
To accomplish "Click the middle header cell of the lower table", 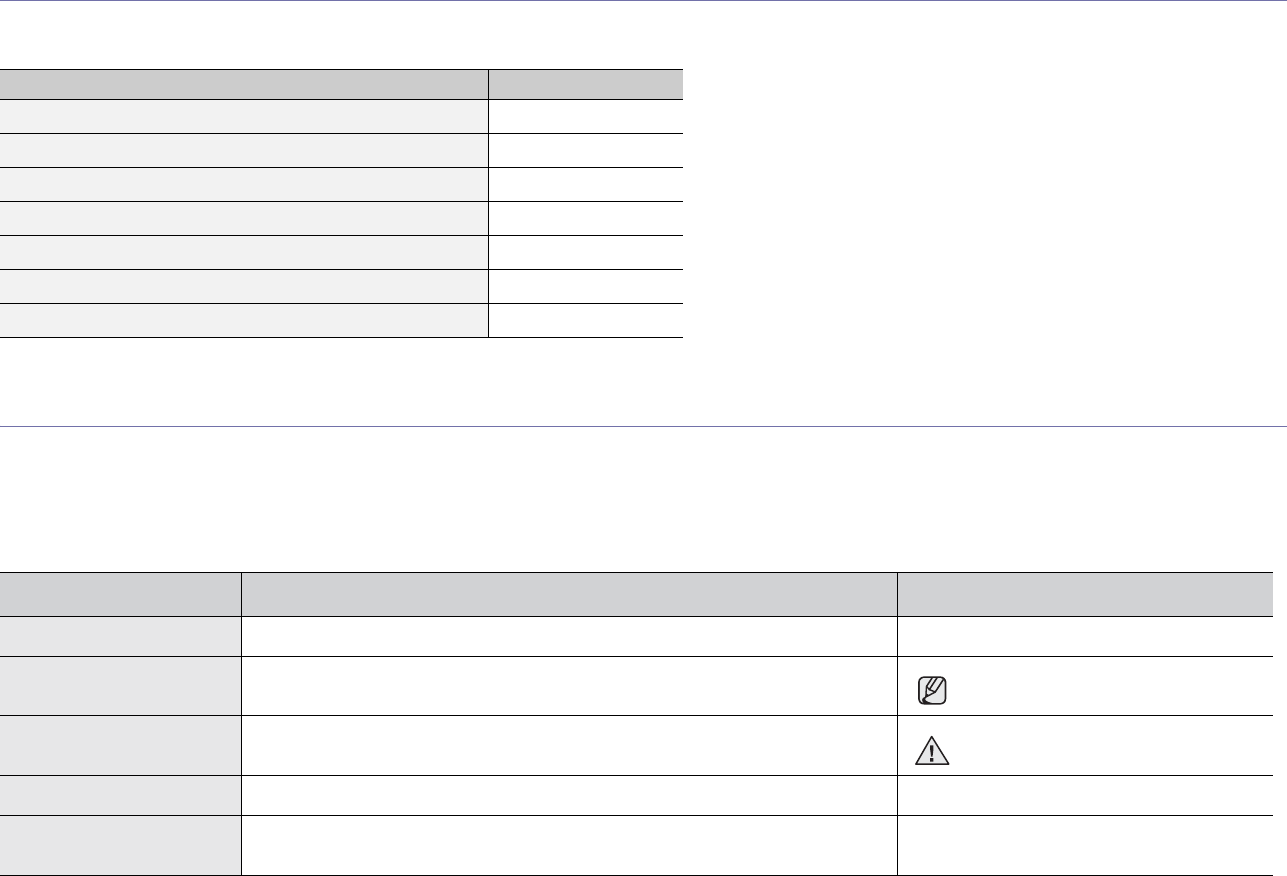I will pos(569,594).
